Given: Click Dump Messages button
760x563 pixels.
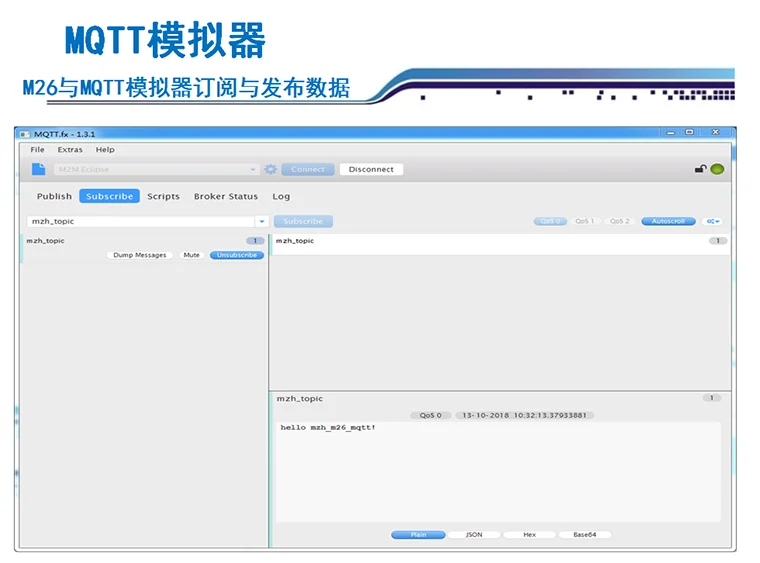Looking at the screenshot, I should (x=140, y=255).
